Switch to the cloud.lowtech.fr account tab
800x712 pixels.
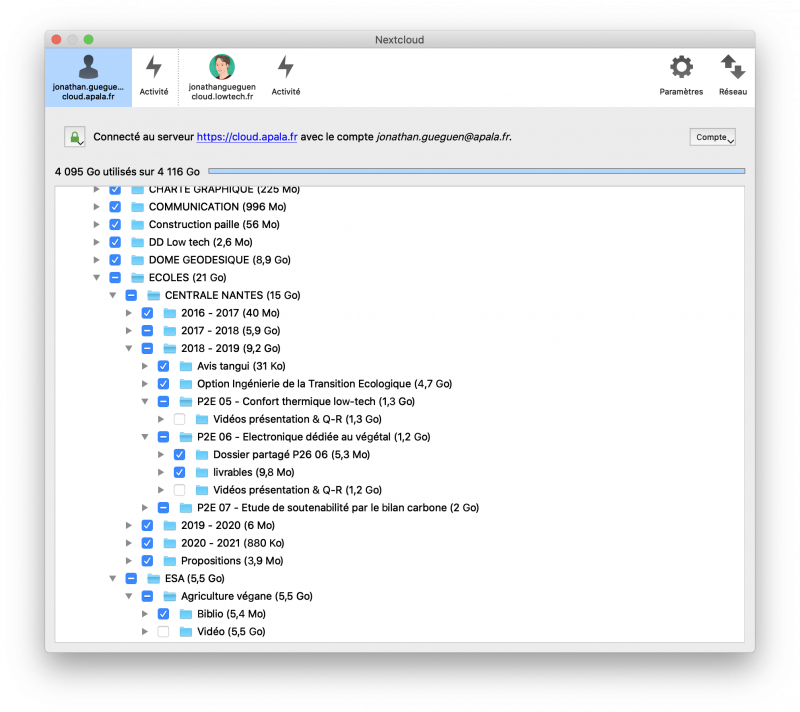222,76
